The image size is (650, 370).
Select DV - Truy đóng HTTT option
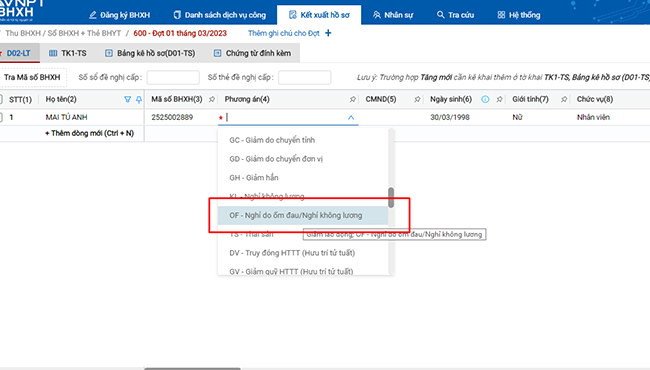tap(303, 253)
